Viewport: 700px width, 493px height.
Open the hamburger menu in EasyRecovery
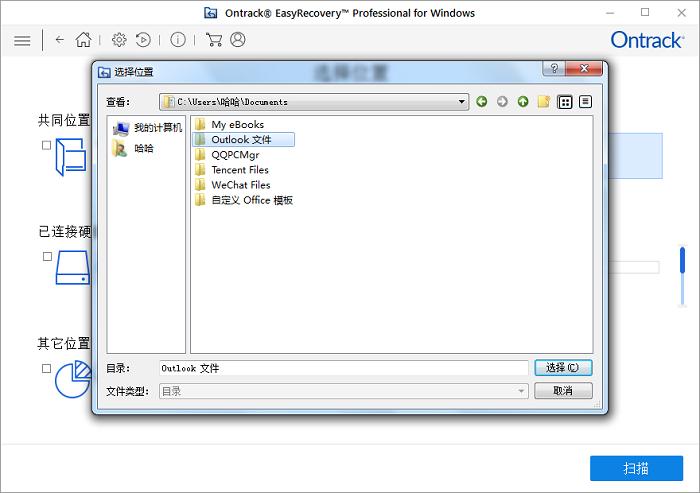(x=22, y=41)
